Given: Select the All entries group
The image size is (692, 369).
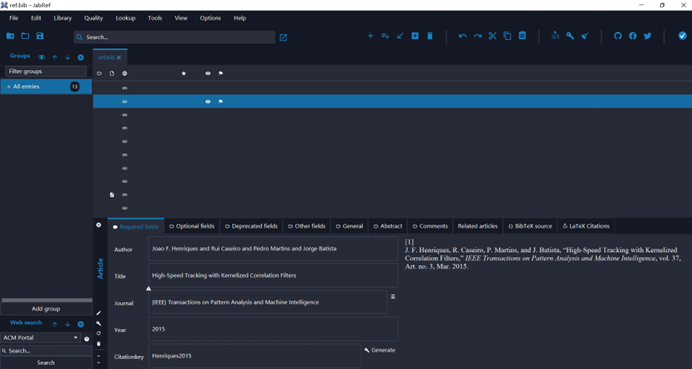Looking at the screenshot, I should point(46,87).
